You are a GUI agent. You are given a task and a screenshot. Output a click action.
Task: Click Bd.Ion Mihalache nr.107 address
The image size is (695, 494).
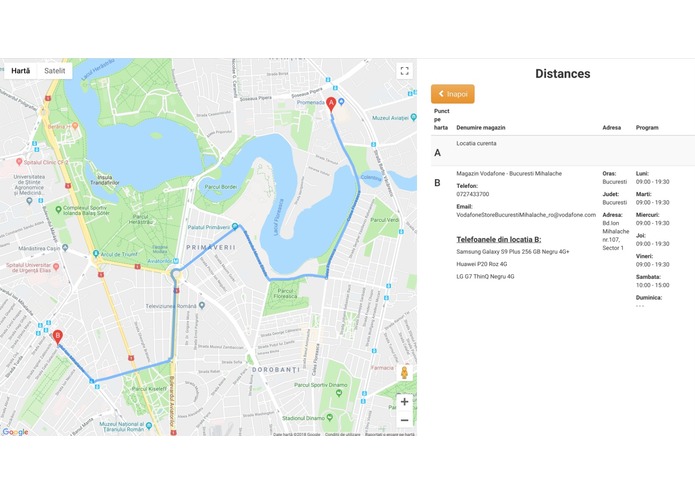coord(616,235)
